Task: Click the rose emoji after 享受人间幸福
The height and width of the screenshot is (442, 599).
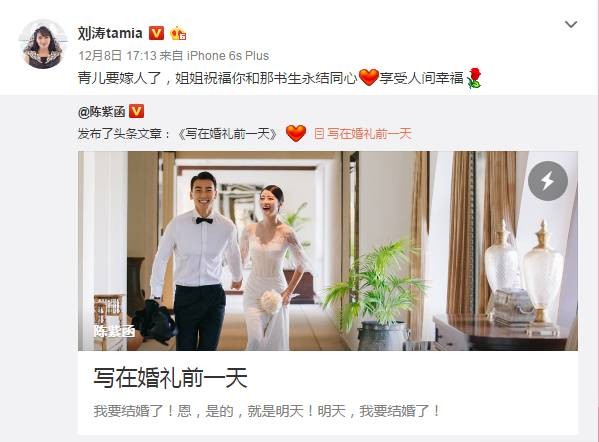Action: 474,78
